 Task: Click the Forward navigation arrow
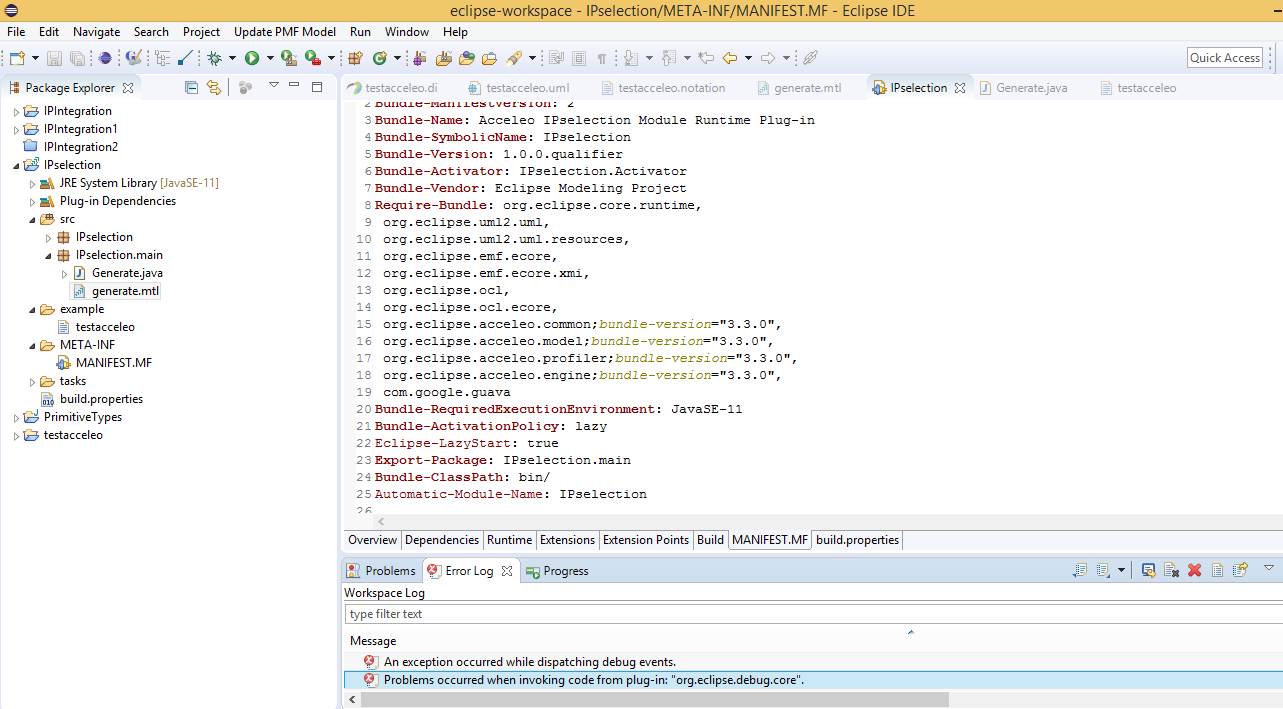click(x=768, y=58)
